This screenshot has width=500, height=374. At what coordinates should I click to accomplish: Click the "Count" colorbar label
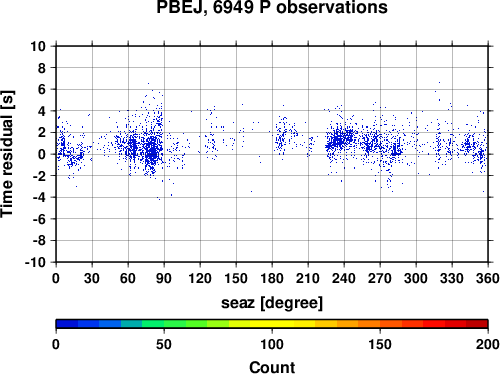[x=272, y=367]
